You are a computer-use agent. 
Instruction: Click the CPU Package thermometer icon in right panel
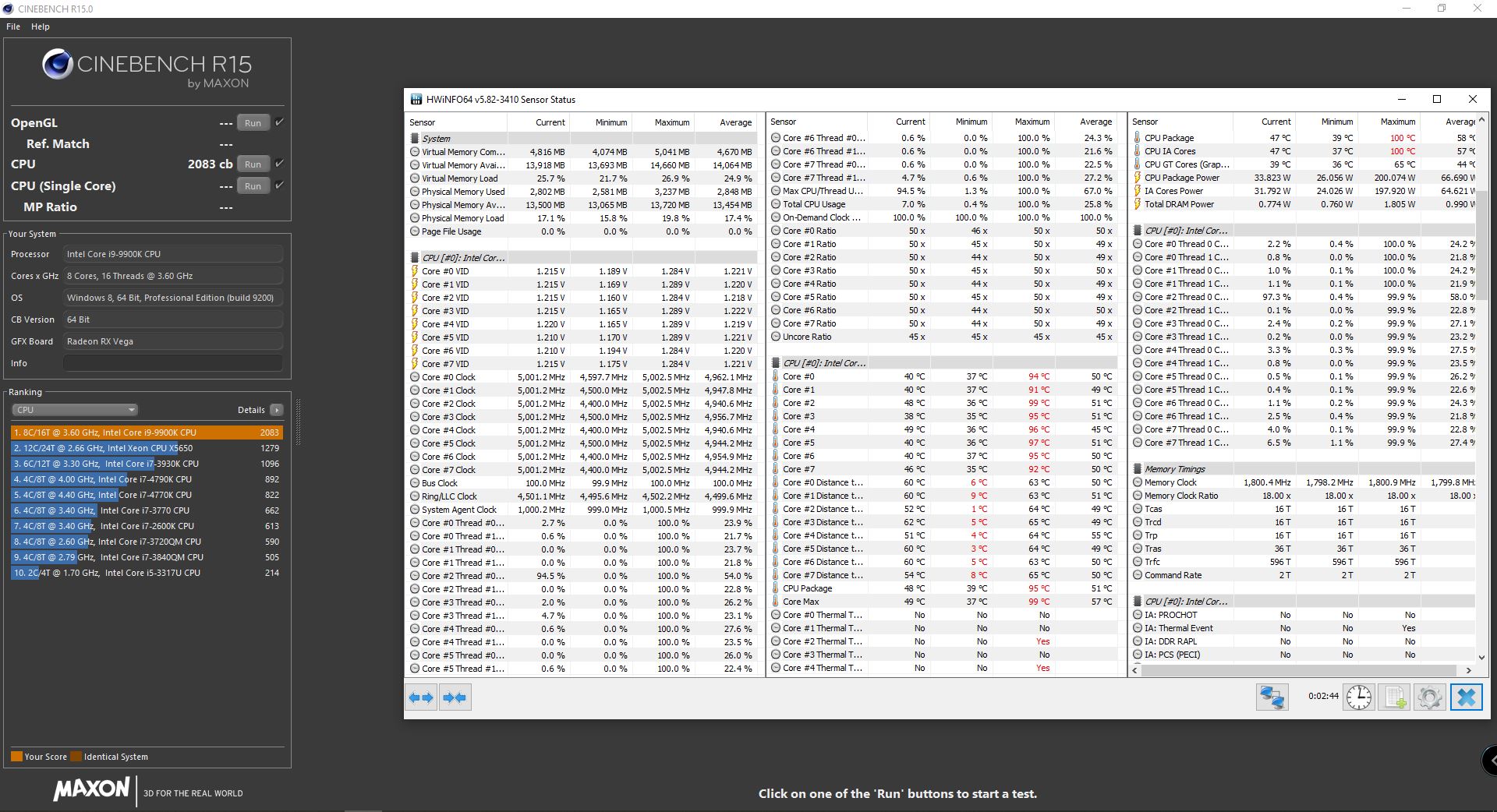click(x=1138, y=138)
